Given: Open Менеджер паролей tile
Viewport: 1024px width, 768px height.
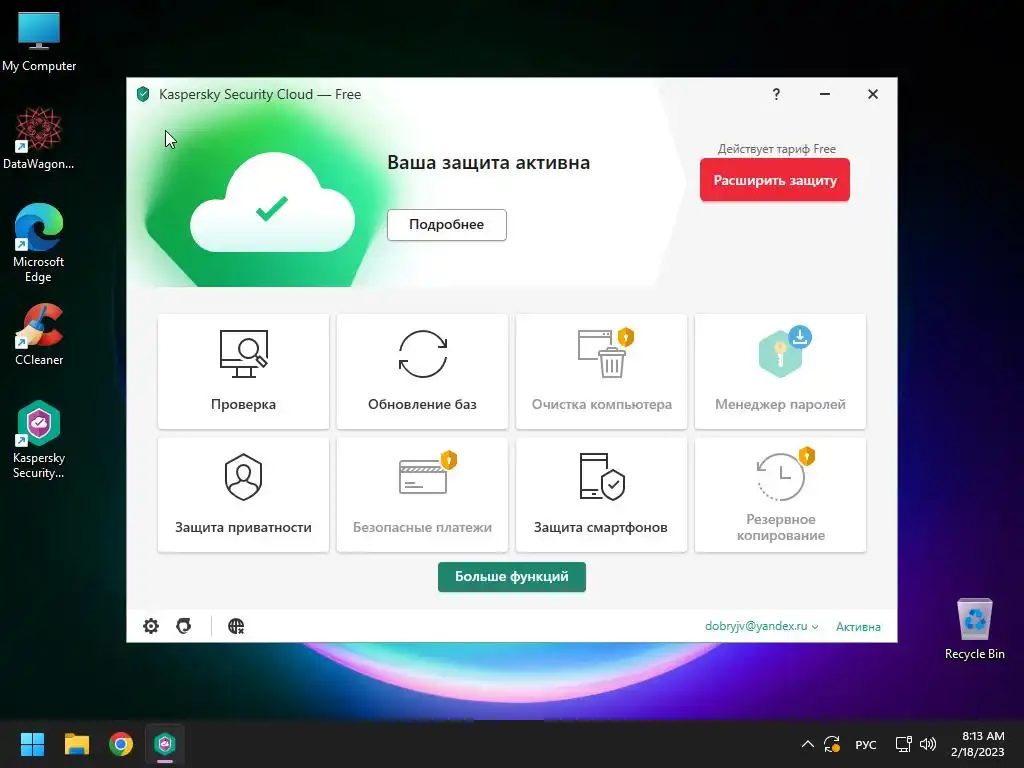Looking at the screenshot, I should (780, 371).
